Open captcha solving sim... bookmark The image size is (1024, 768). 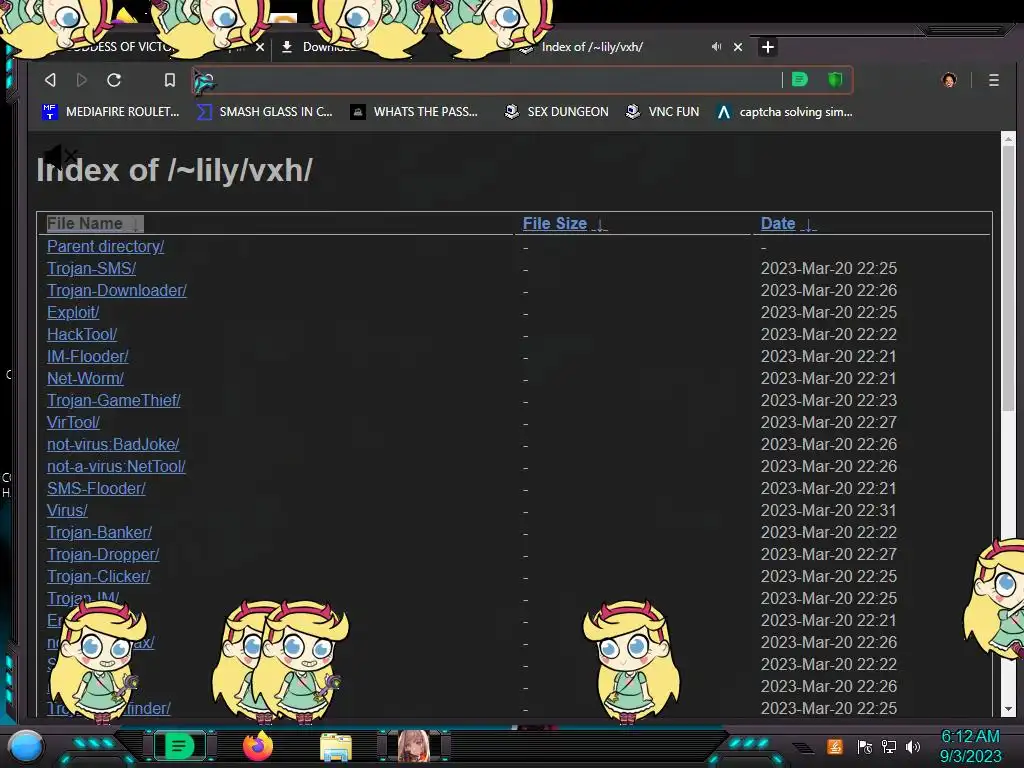click(x=784, y=112)
